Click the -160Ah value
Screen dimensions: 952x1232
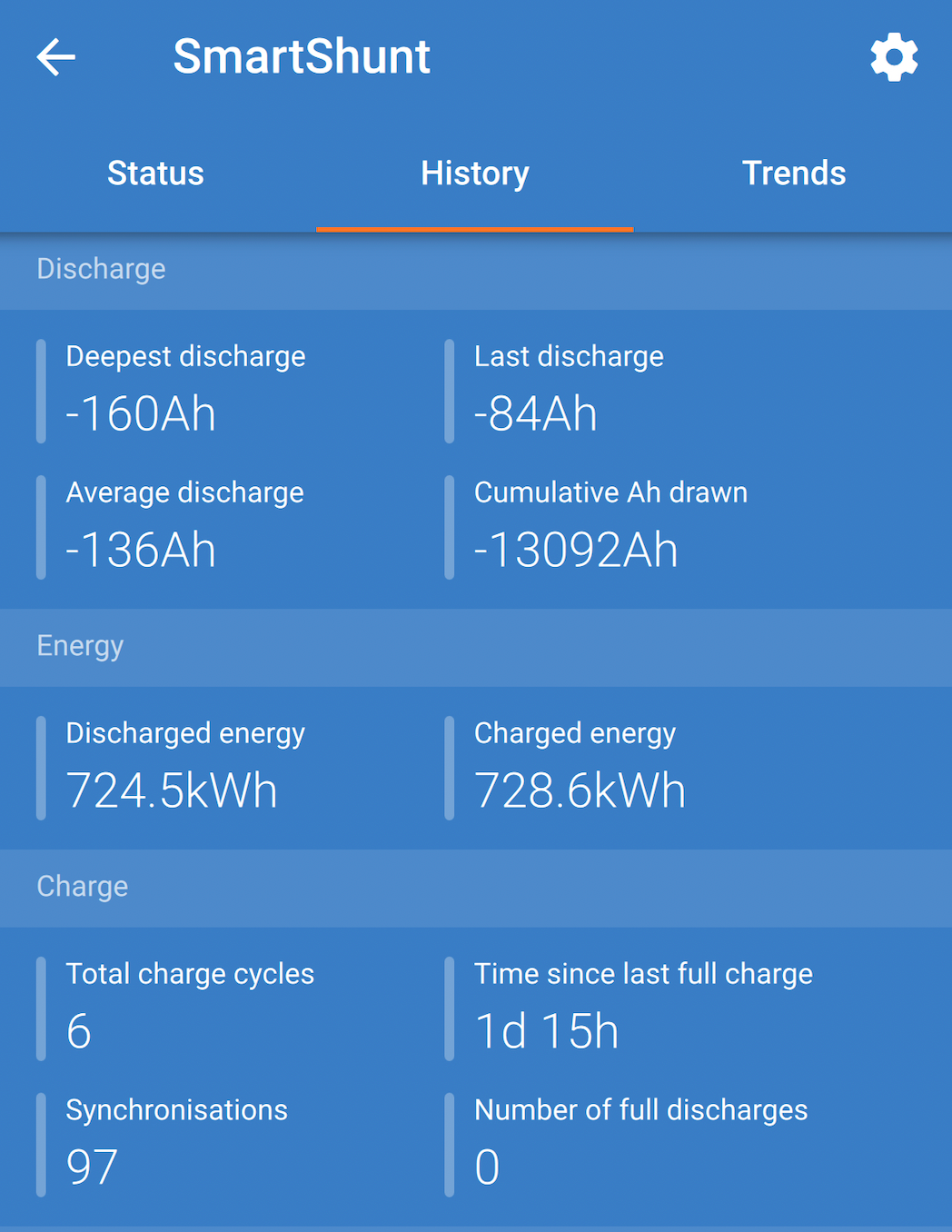pyautogui.click(x=141, y=413)
